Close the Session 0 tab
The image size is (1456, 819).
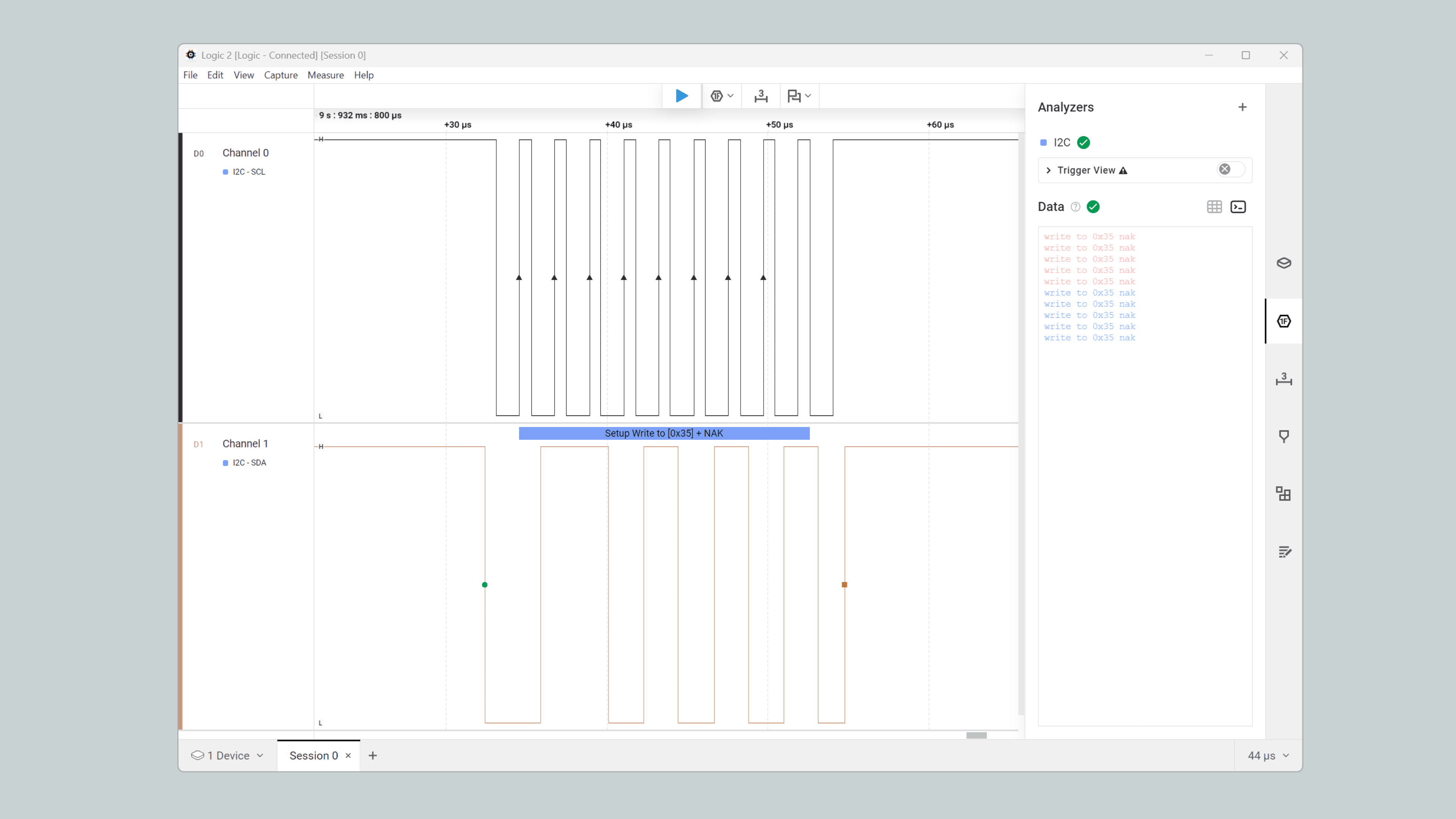click(348, 756)
